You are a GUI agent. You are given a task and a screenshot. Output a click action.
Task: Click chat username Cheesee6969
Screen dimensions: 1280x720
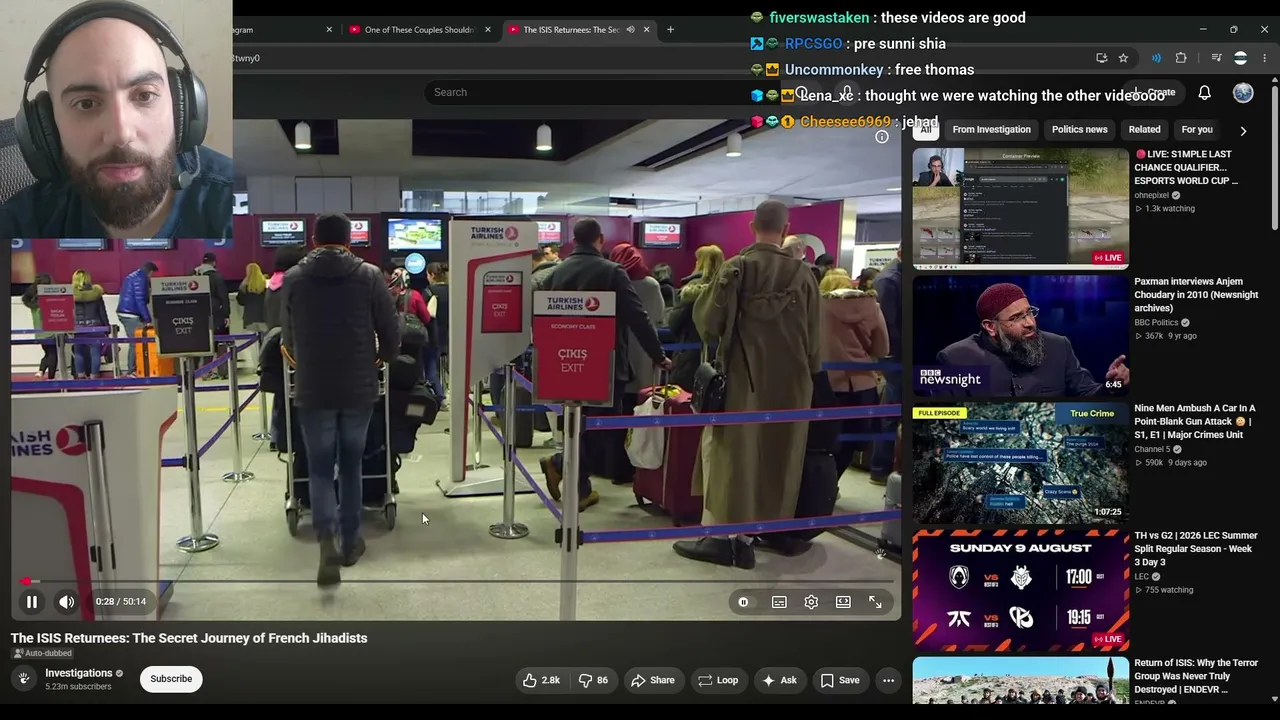click(845, 122)
